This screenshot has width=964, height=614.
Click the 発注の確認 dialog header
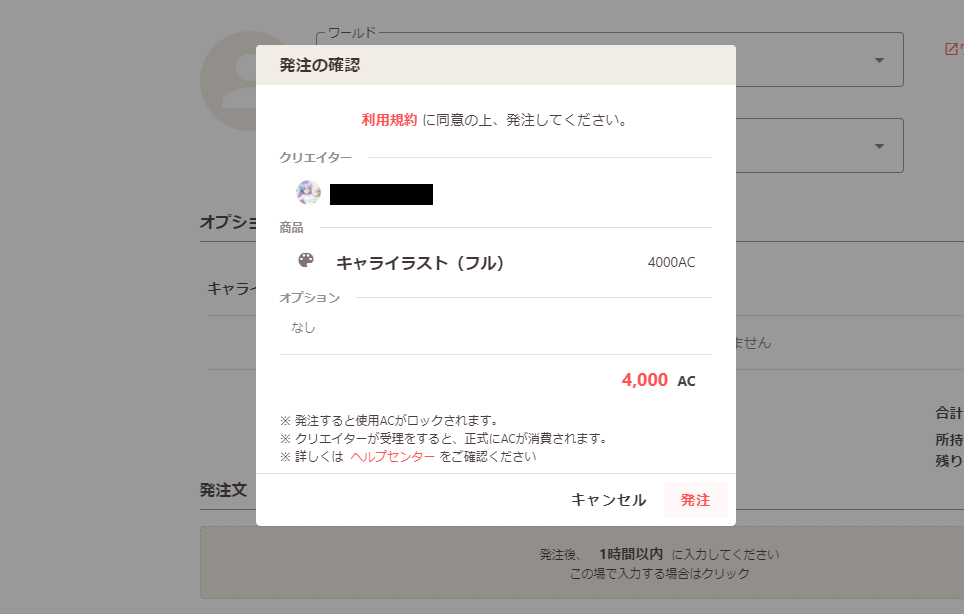[496, 65]
